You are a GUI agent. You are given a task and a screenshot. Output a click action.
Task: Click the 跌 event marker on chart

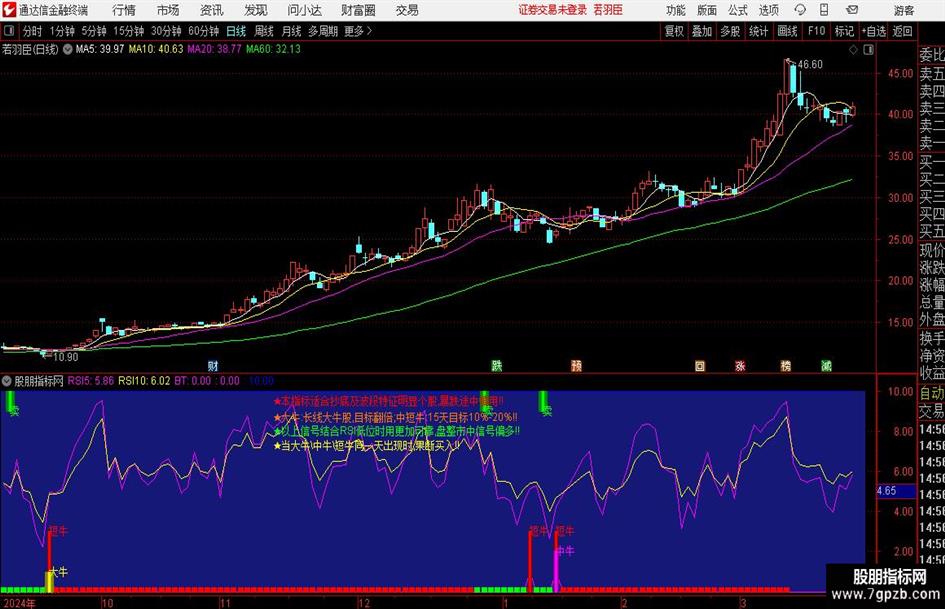tap(497, 366)
